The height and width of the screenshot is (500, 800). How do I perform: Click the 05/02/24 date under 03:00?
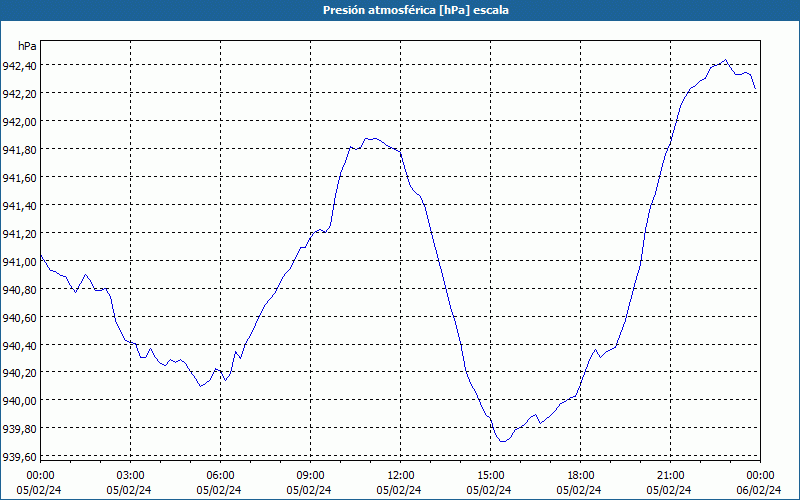click(x=129, y=490)
